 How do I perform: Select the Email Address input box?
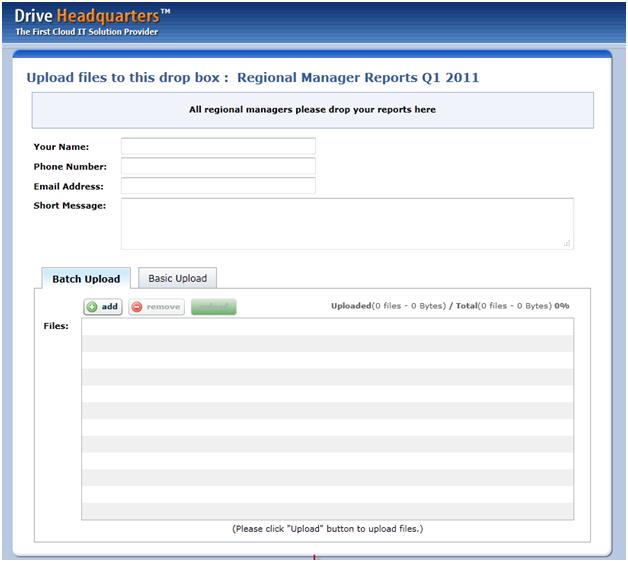pyautogui.click(x=218, y=186)
